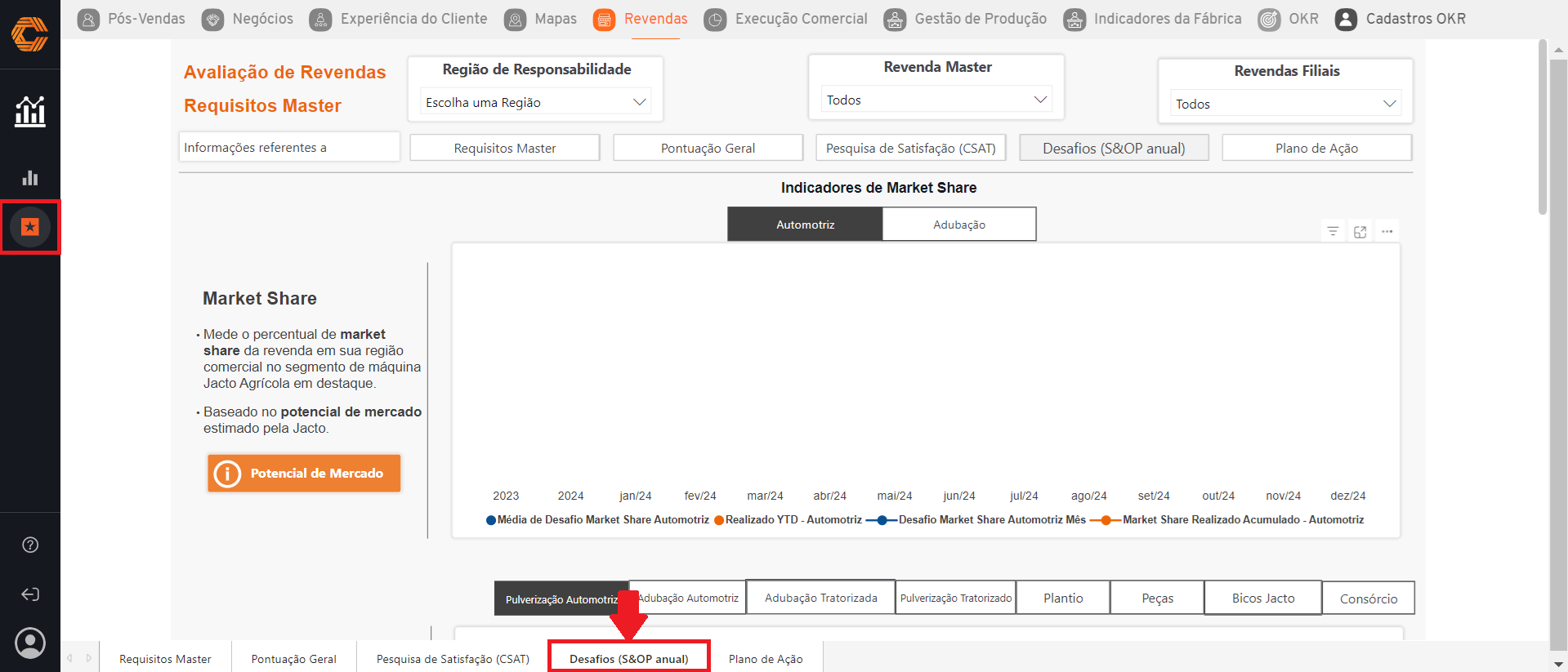
Task: Click the Média de Desafio legend marker
Action: [491, 520]
